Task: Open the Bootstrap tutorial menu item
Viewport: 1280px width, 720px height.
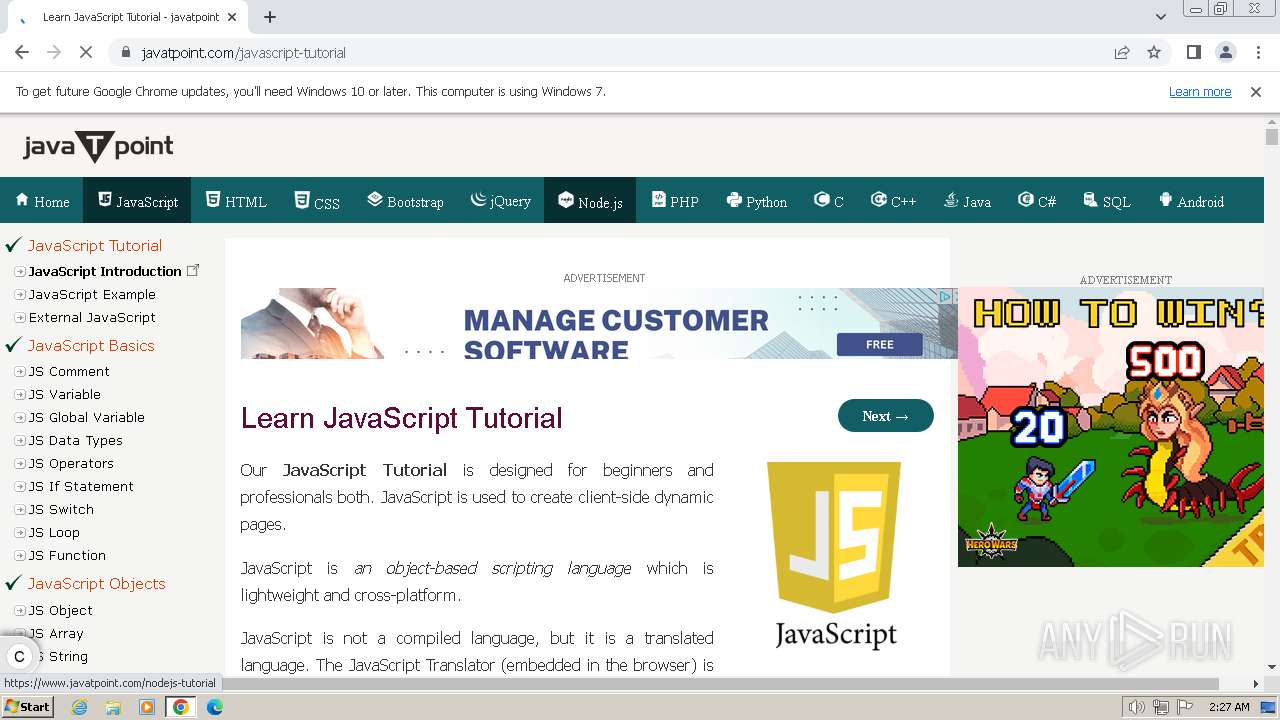Action: click(405, 201)
